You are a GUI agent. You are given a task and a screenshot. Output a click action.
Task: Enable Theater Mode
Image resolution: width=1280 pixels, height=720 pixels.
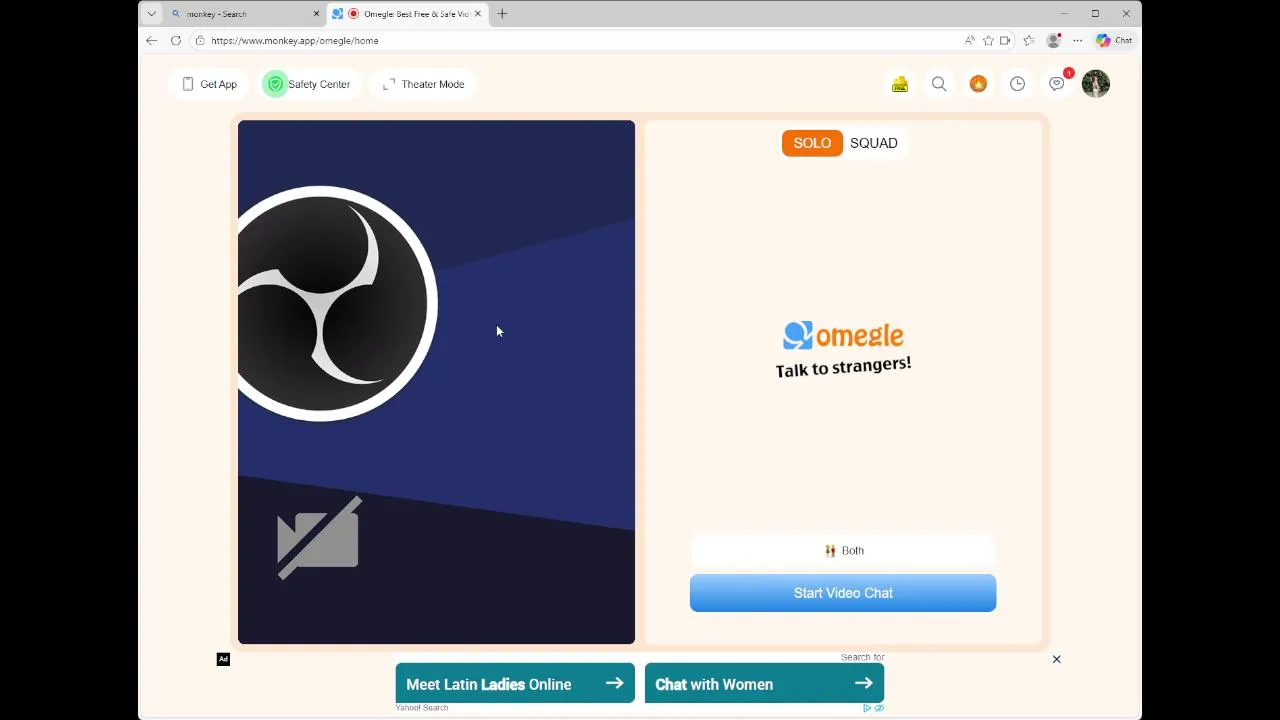[423, 84]
